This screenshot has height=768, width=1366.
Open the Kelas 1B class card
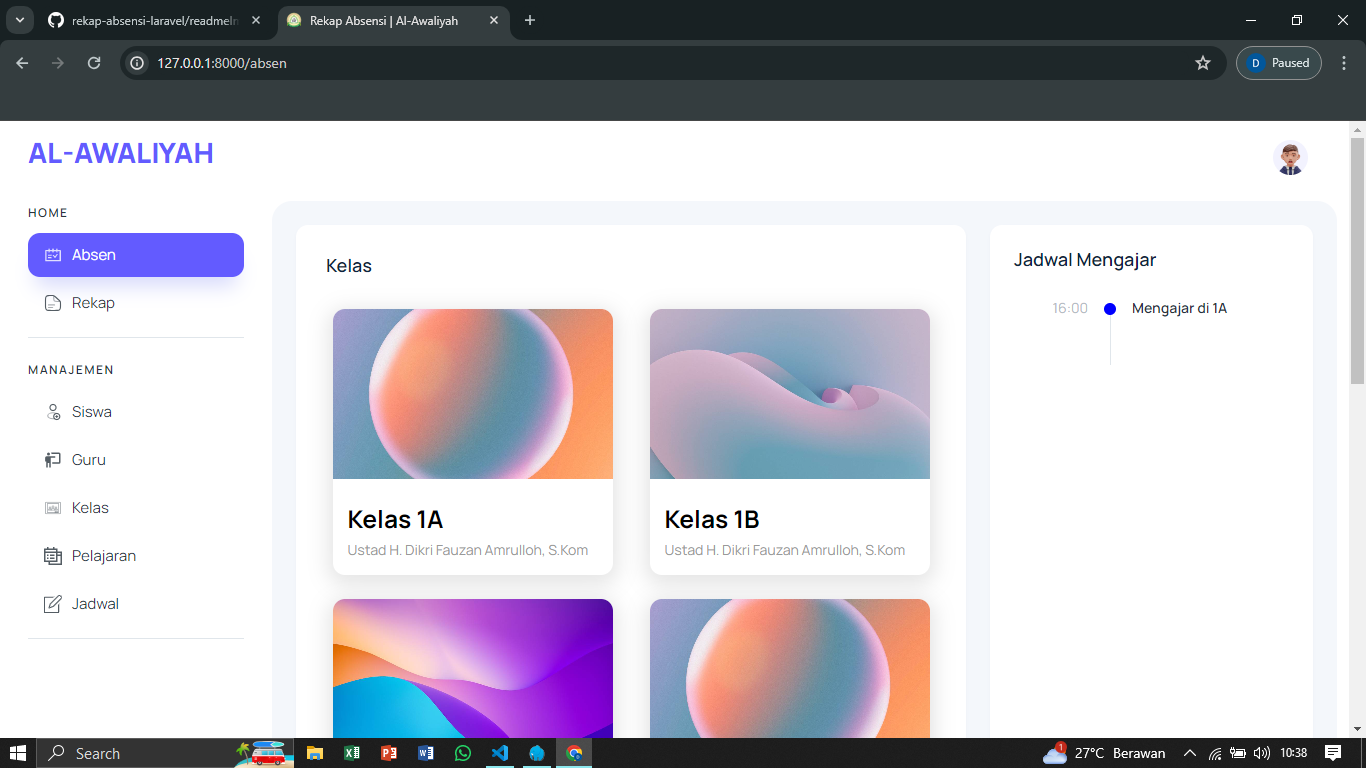click(x=789, y=441)
